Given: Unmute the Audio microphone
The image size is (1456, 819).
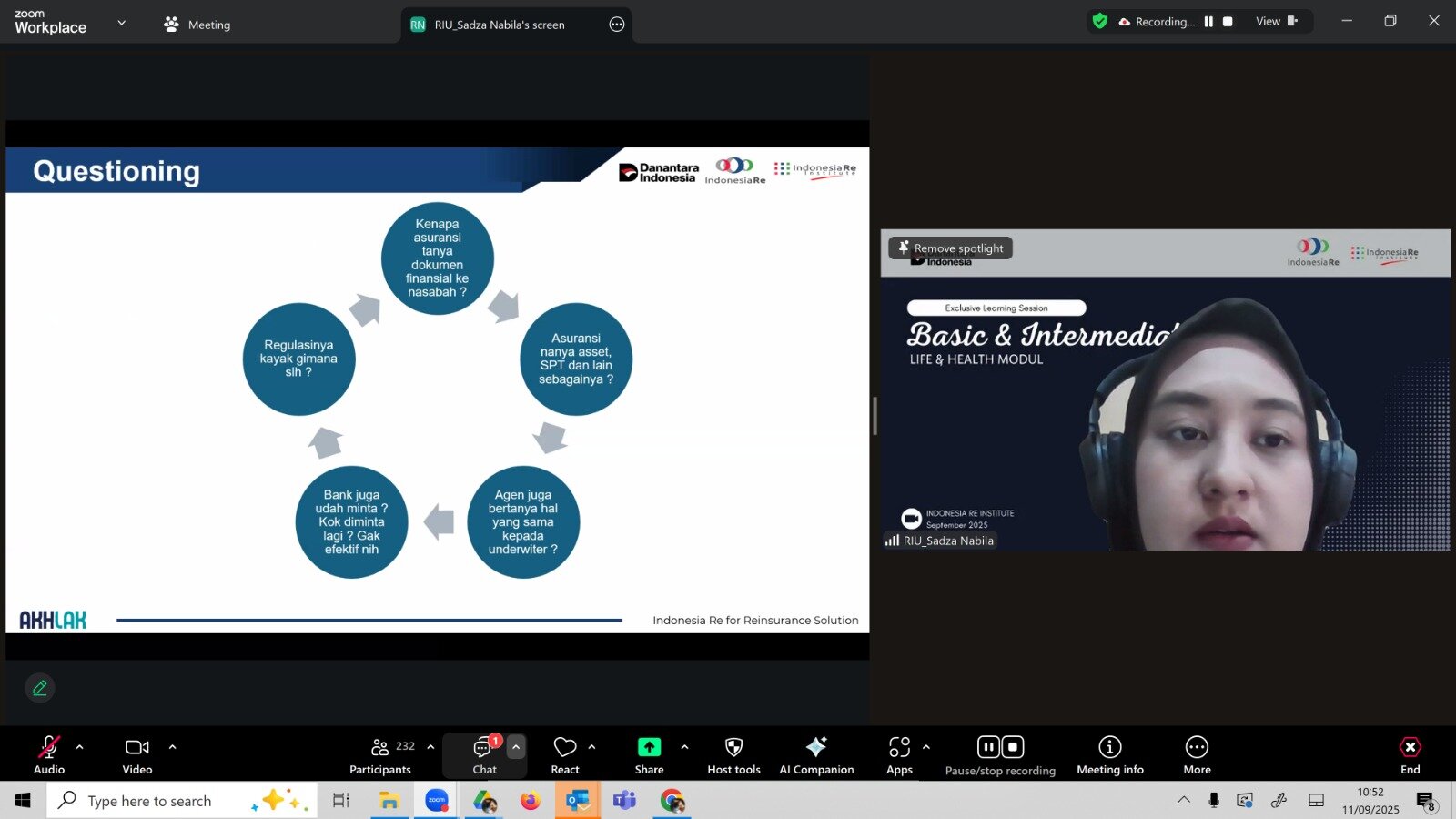Looking at the screenshot, I should click(x=48, y=755).
